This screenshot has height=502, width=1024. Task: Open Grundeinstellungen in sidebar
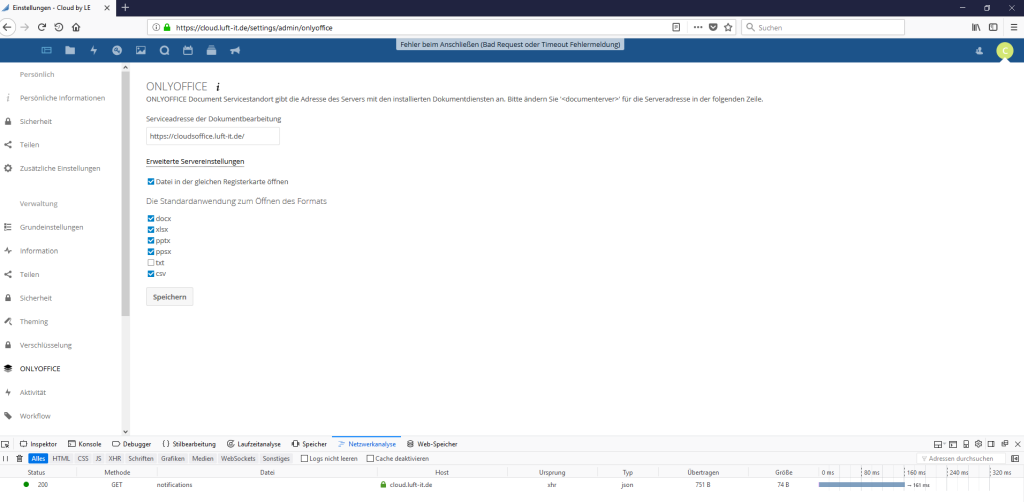(x=52, y=227)
